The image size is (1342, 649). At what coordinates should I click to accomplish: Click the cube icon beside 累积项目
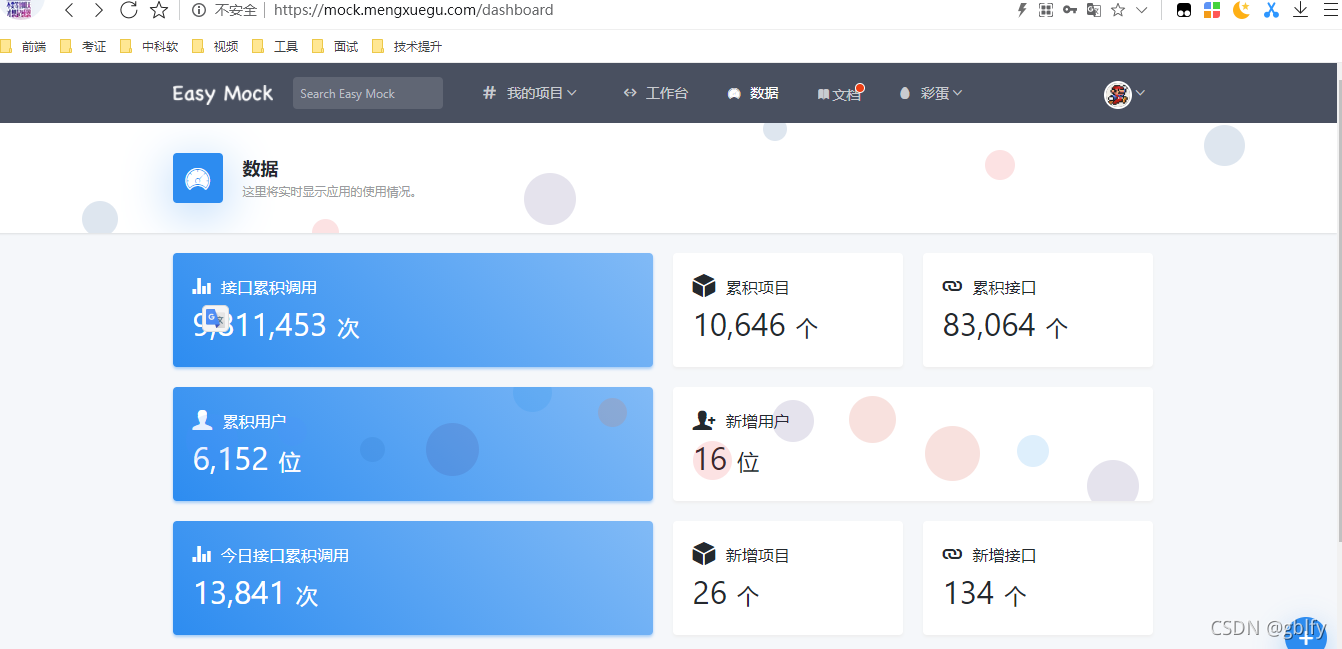point(704,286)
